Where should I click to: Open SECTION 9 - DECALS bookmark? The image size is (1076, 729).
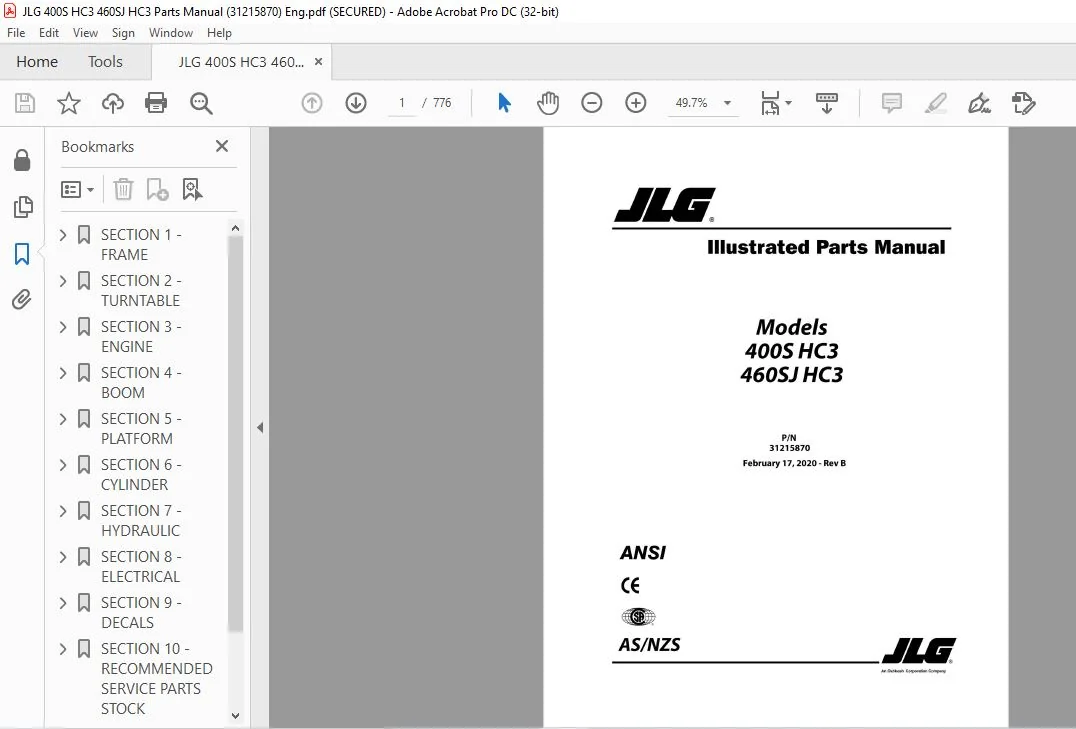point(141,612)
